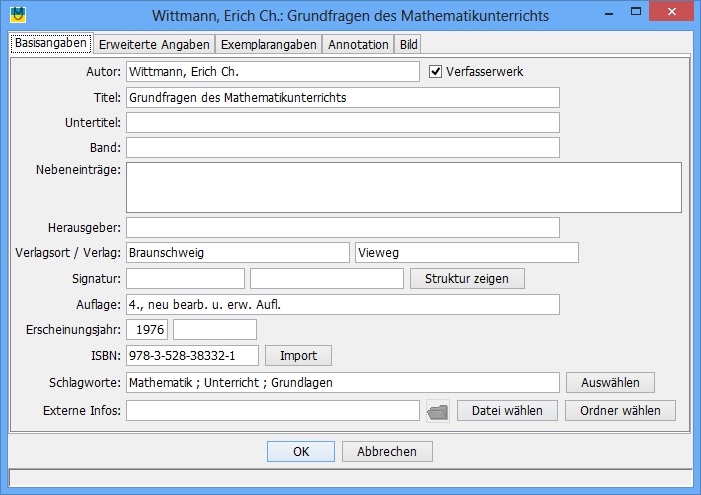This screenshot has width=701, height=495.
Task: Click the empty Band field
Action: [x=343, y=148]
